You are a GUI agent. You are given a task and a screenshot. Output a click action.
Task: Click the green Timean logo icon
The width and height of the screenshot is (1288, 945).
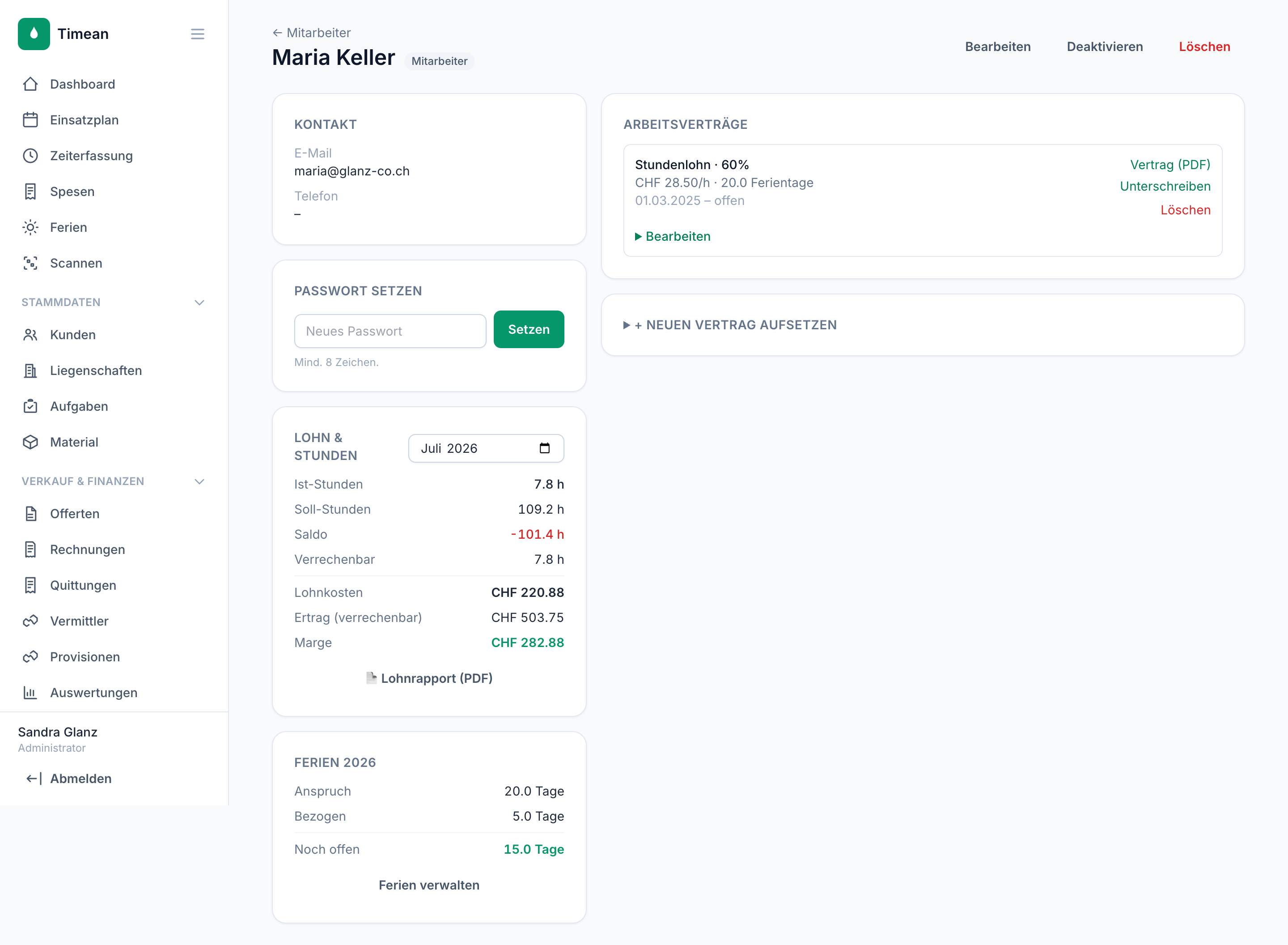point(34,34)
